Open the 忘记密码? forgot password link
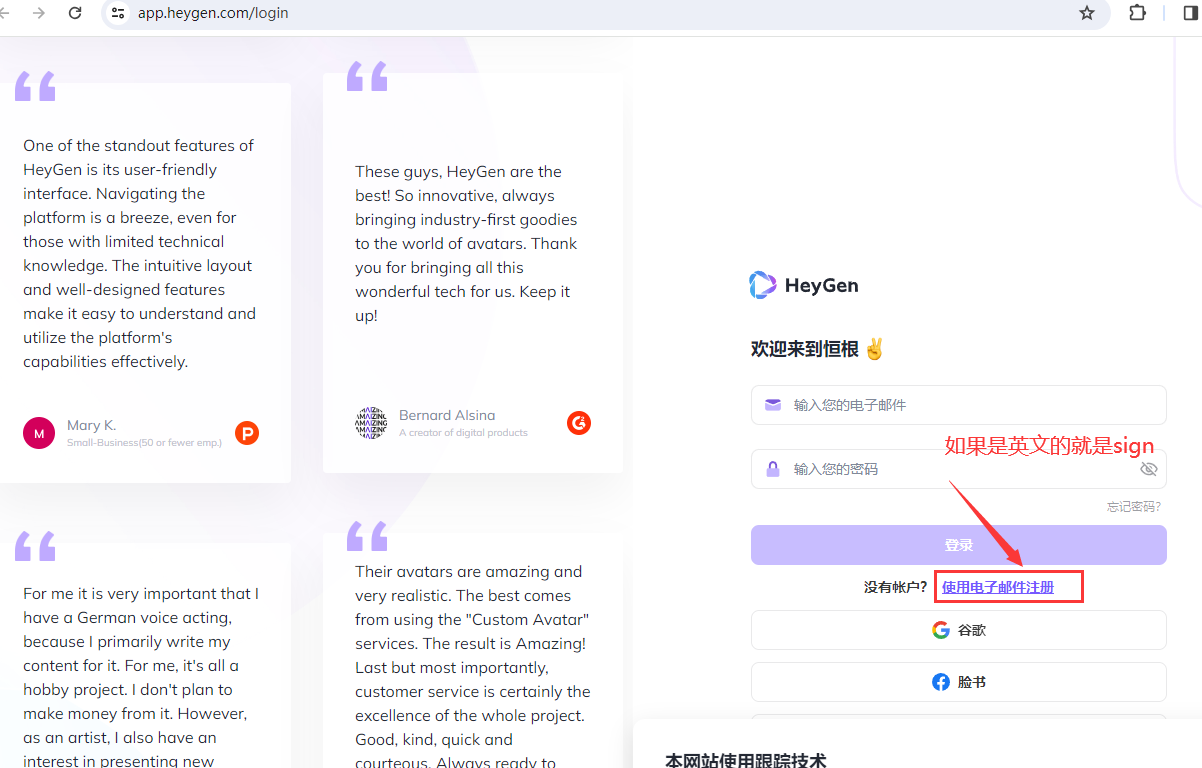The image size is (1202, 768). coord(1134,507)
